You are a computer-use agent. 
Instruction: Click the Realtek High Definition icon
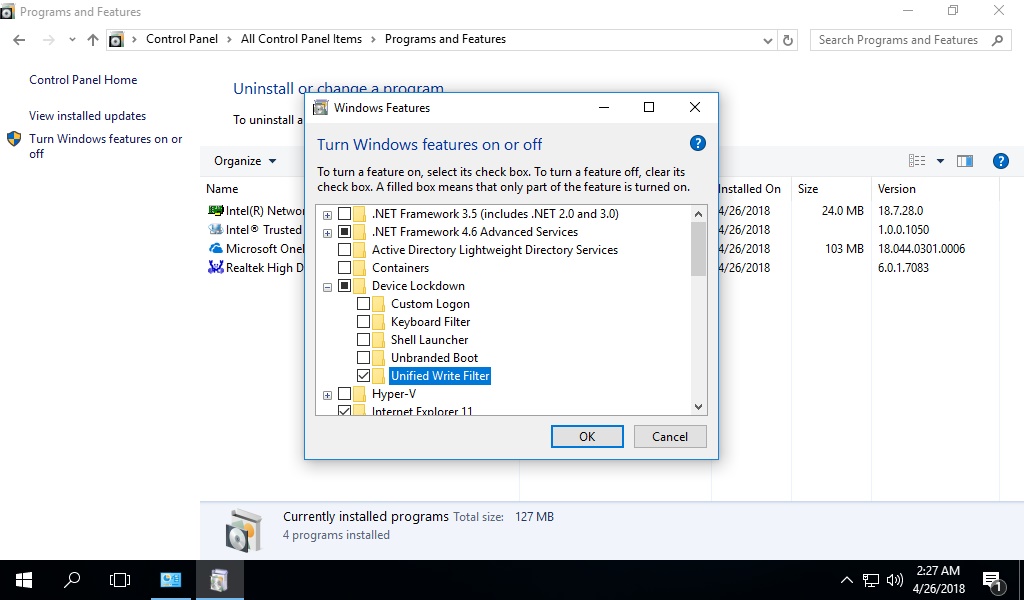tap(216, 268)
